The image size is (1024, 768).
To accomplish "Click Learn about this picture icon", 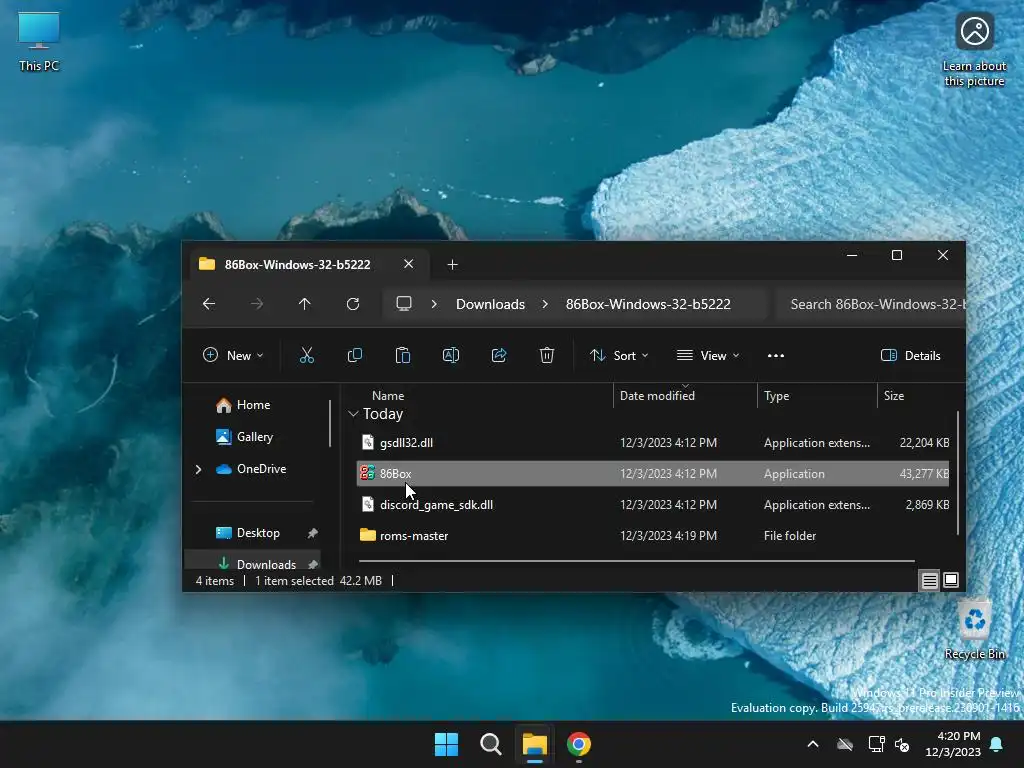I will click(974, 50).
